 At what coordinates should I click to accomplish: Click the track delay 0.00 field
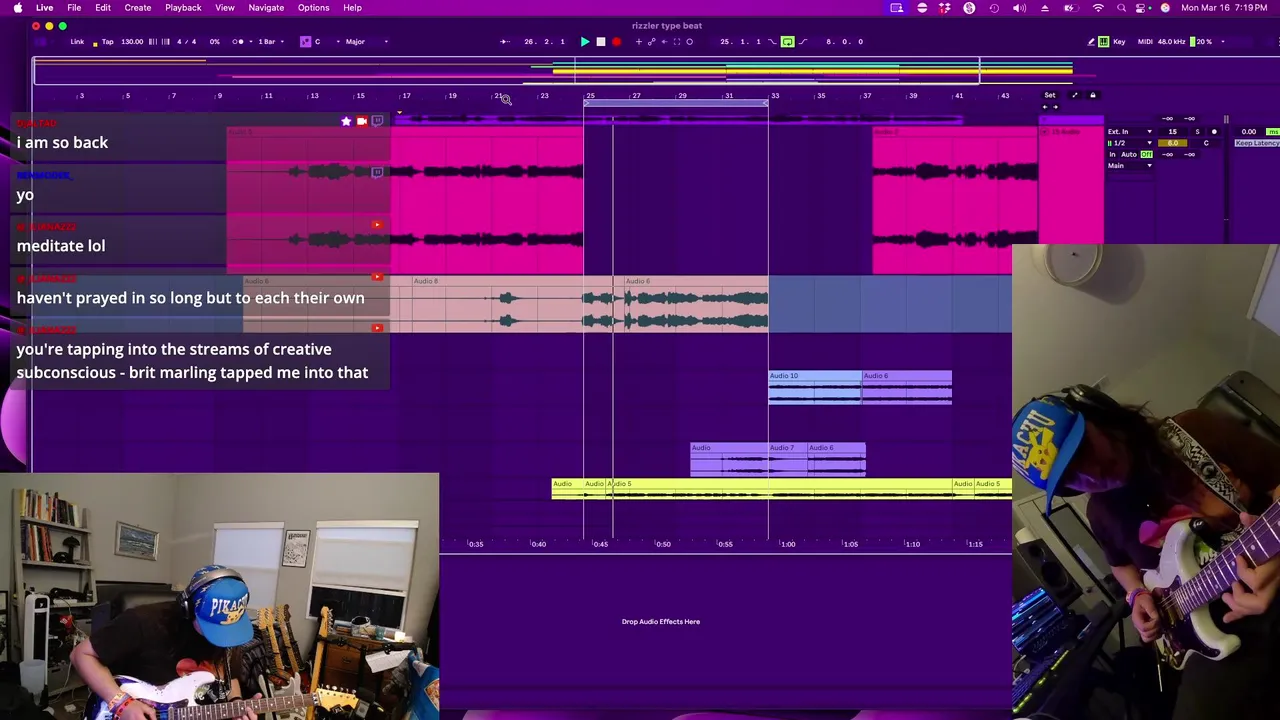(x=1249, y=131)
